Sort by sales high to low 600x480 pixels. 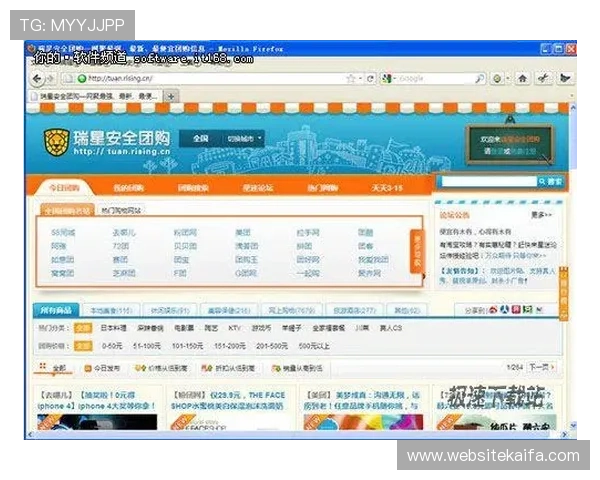[x=297, y=368]
